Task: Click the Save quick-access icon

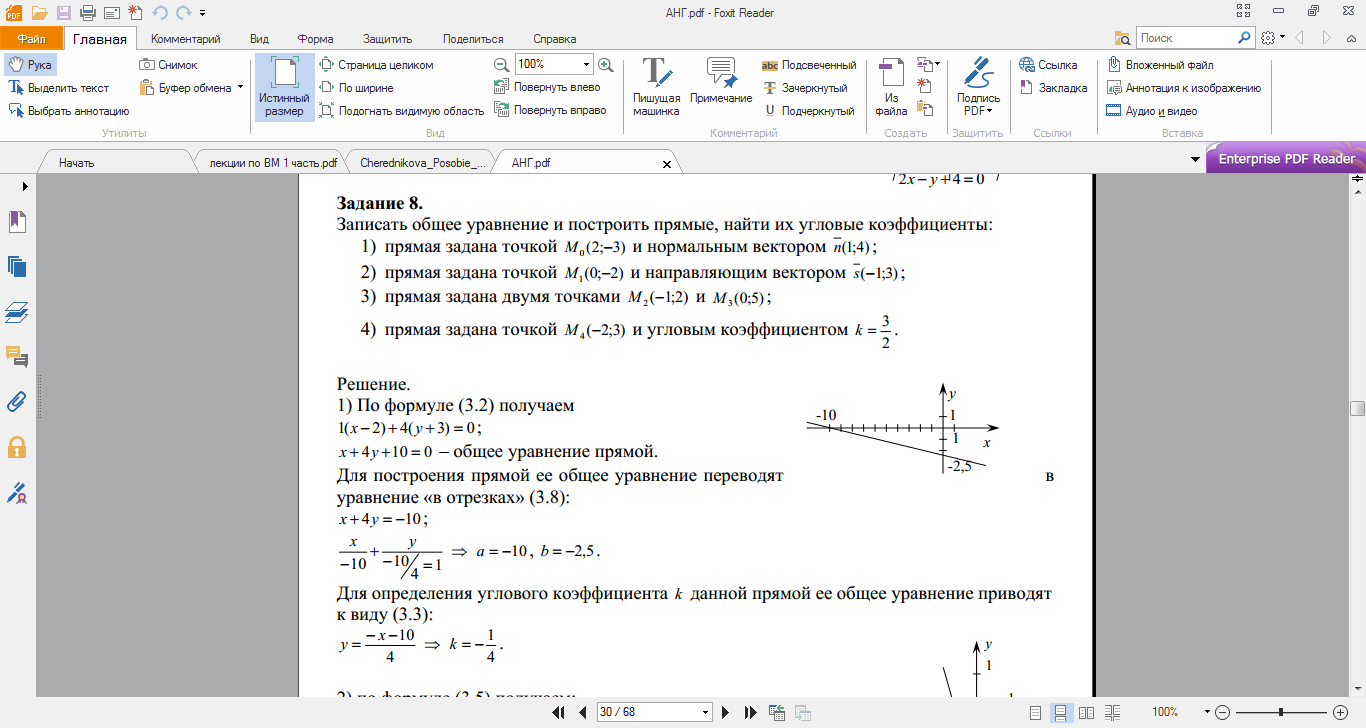Action: click(x=63, y=13)
